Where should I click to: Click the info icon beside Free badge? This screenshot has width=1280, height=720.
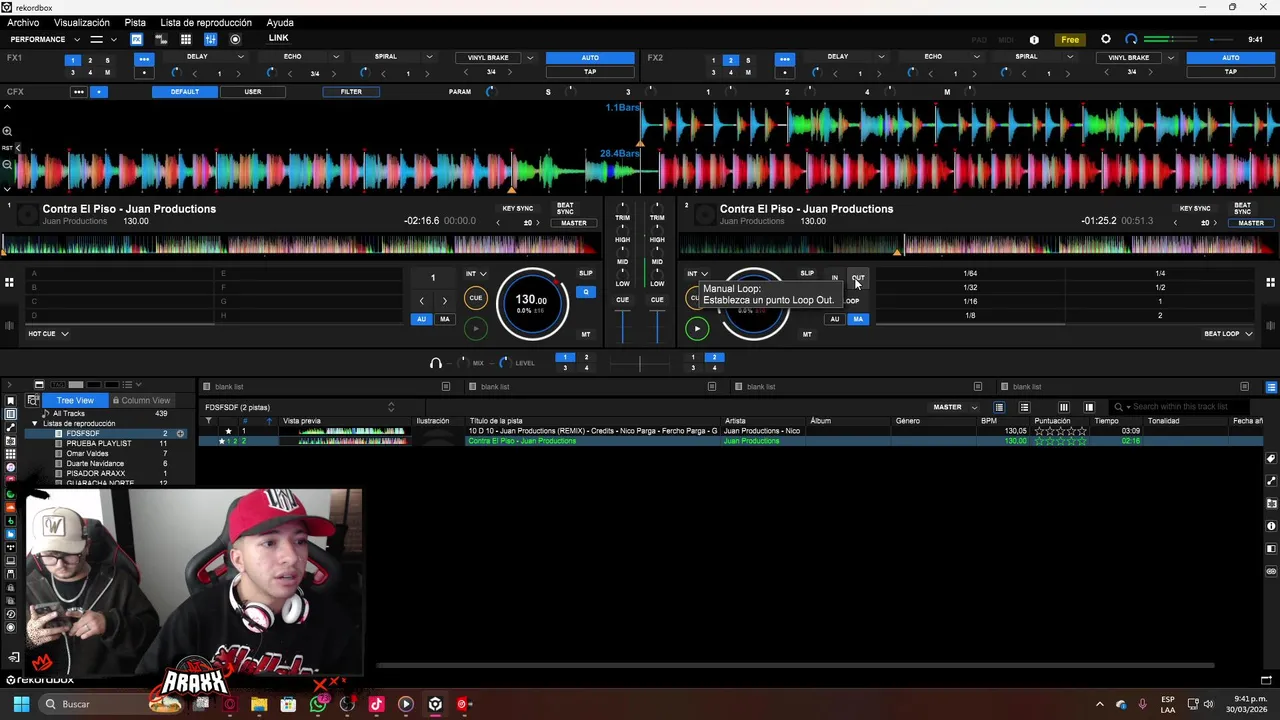[1034, 40]
